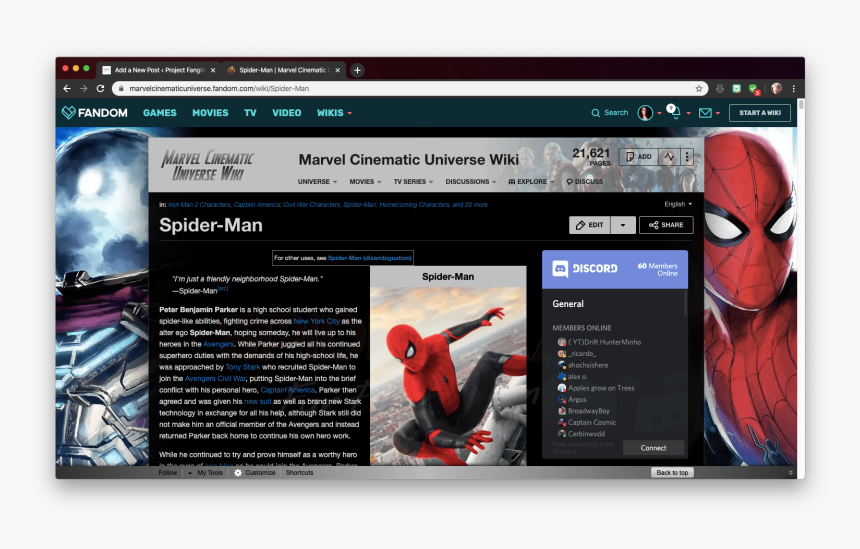Open the MOVIES section

click(210, 112)
